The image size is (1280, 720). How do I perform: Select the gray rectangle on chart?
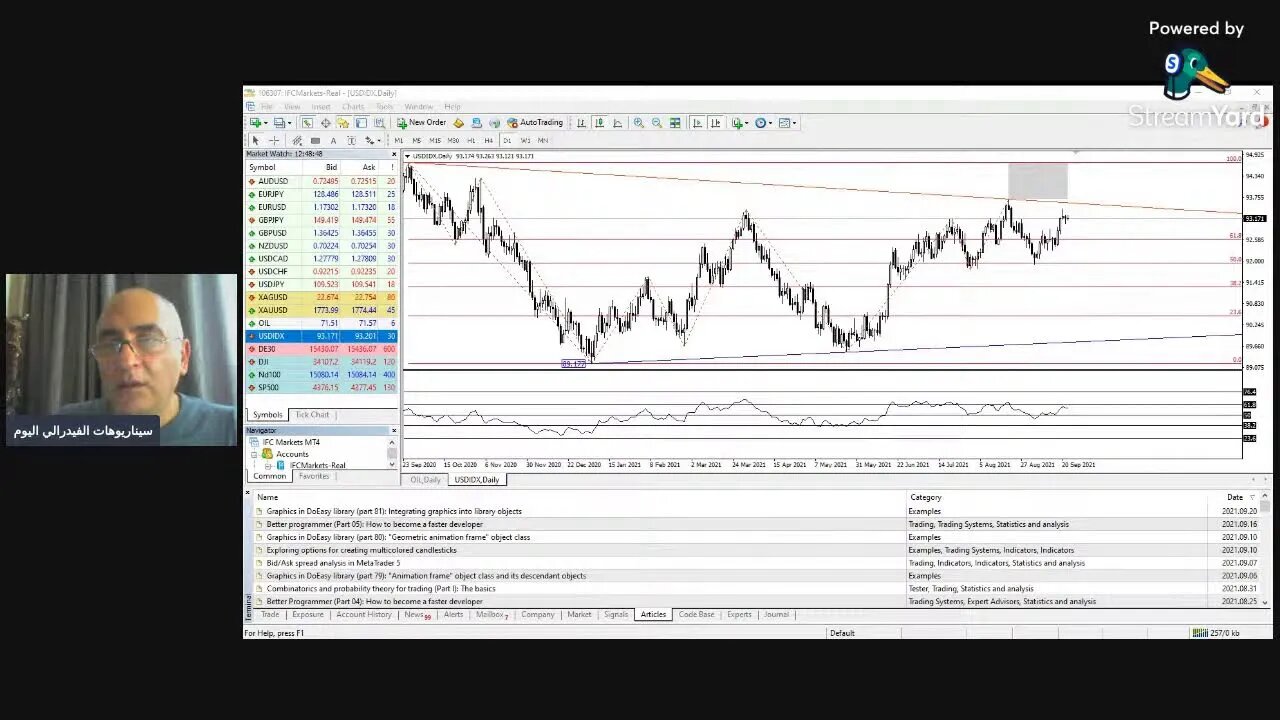pyautogui.click(x=1038, y=182)
